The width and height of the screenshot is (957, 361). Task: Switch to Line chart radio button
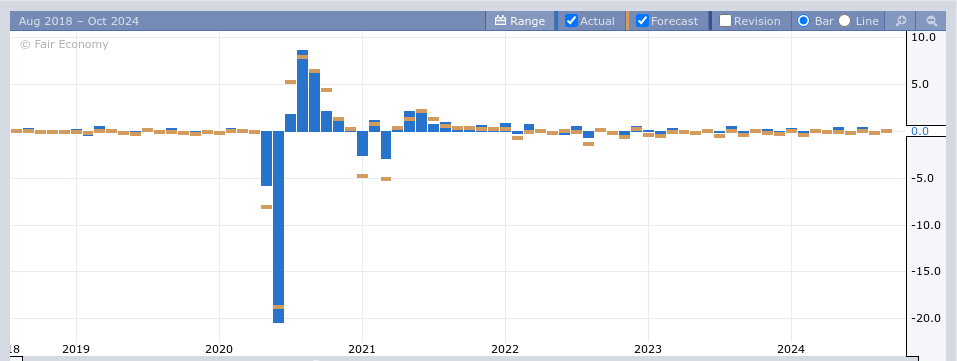(844, 21)
